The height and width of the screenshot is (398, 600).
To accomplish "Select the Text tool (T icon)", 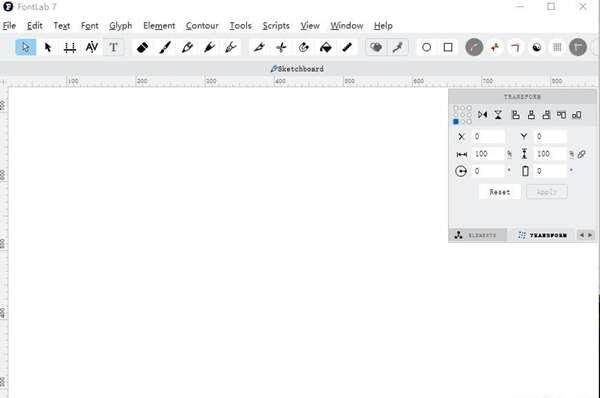I will (113, 47).
